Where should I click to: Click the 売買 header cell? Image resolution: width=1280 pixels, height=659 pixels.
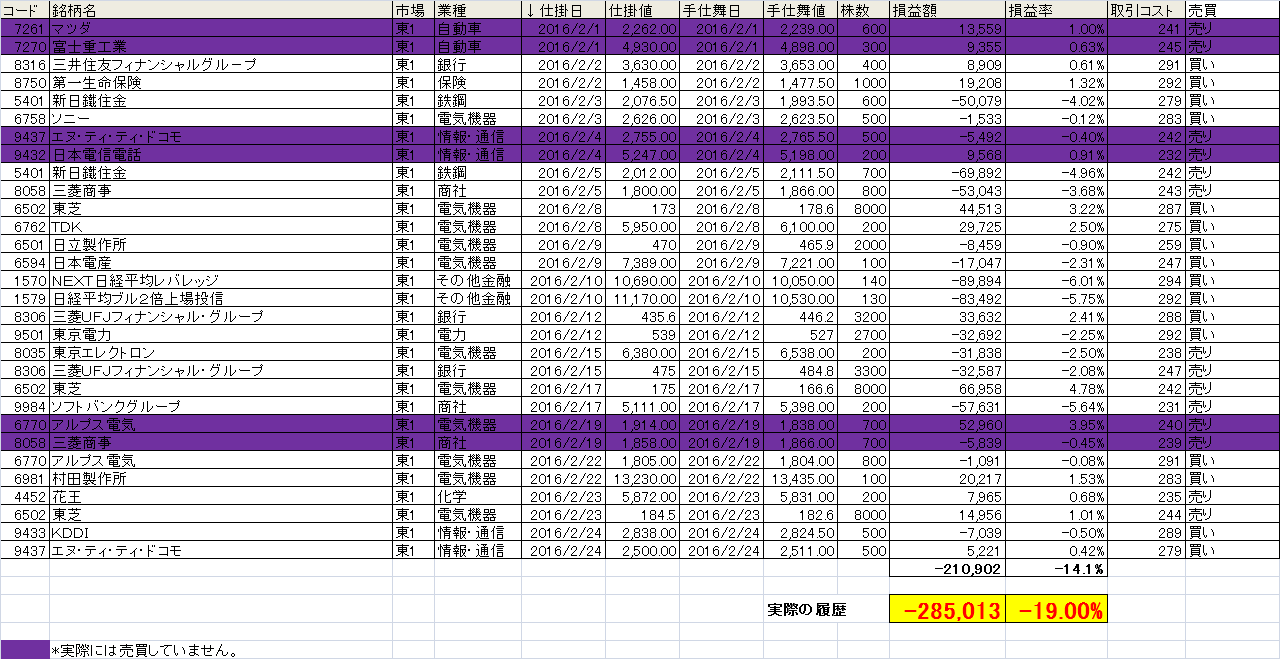1232,10
